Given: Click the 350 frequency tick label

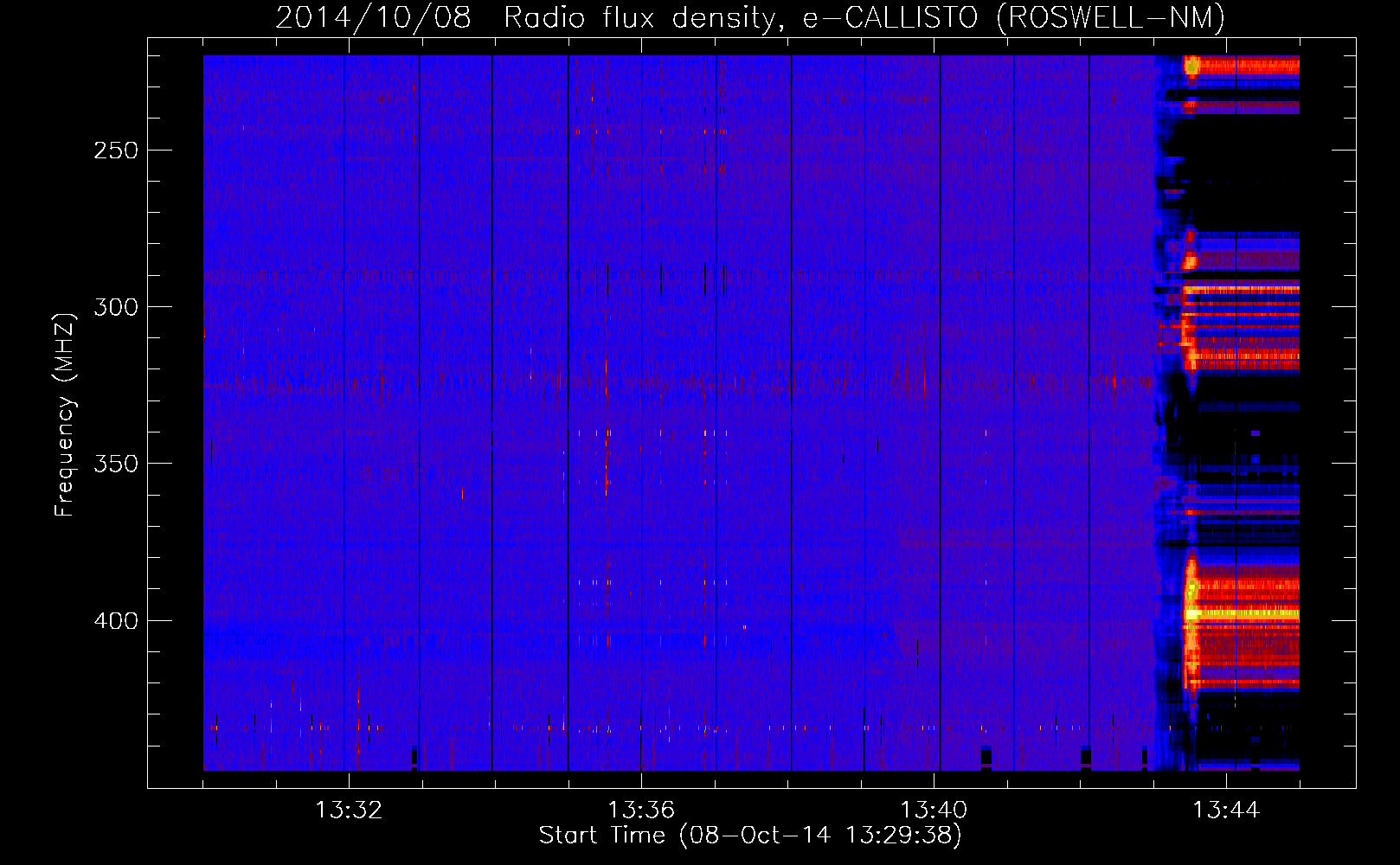Looking at the screenshot, I should (x=116, y=464).
